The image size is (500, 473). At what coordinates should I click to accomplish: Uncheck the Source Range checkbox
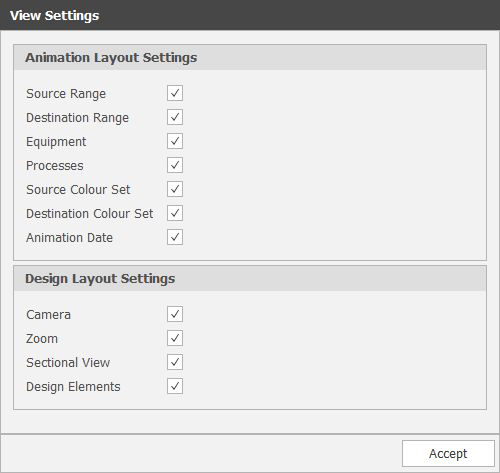[x=175, y=93]
